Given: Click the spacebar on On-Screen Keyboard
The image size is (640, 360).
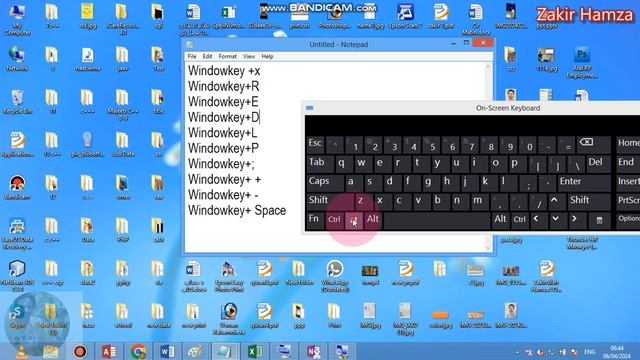Looking at the screenshot, I should pos(437,220).
